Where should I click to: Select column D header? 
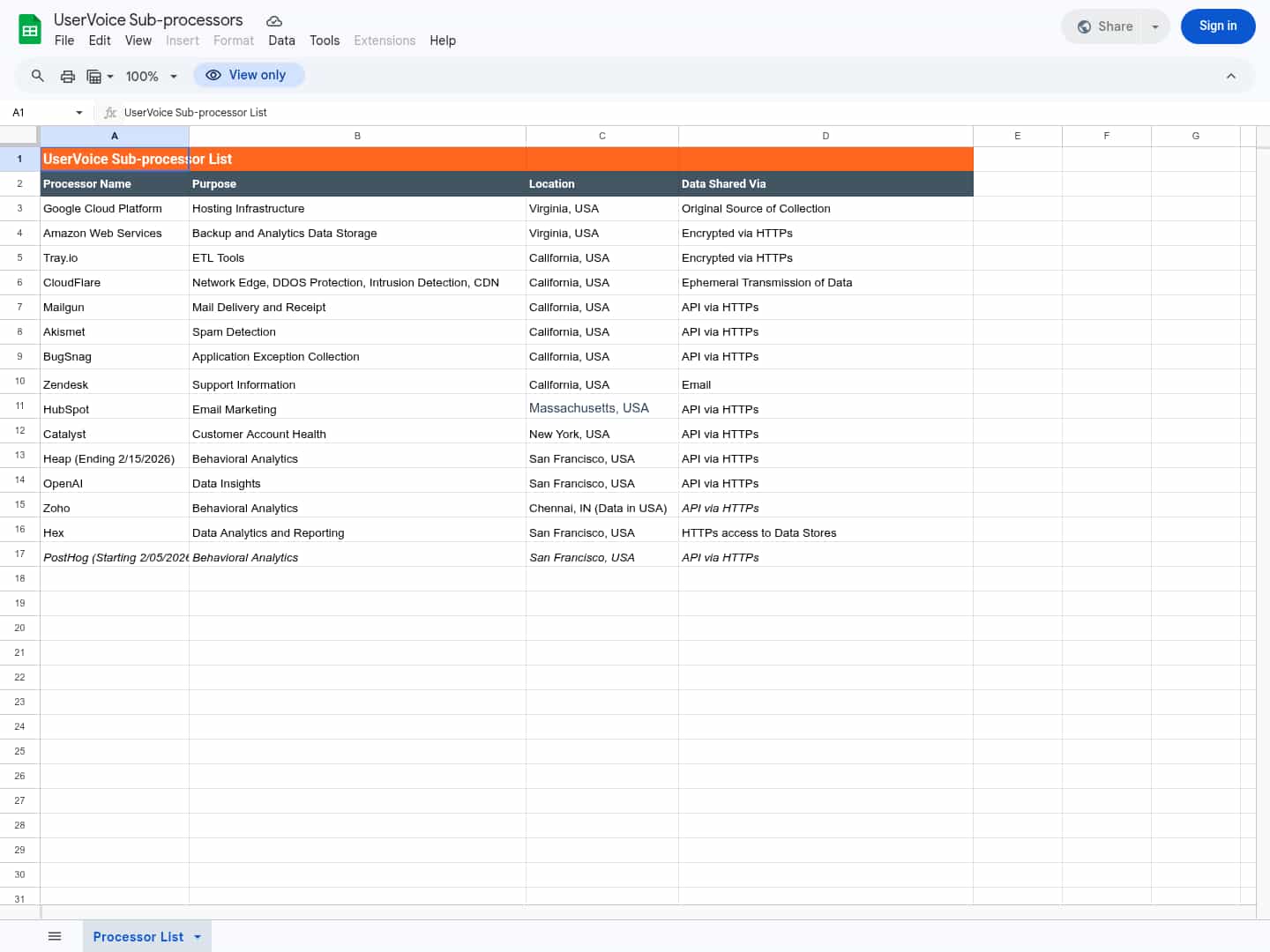pos(825,136)
